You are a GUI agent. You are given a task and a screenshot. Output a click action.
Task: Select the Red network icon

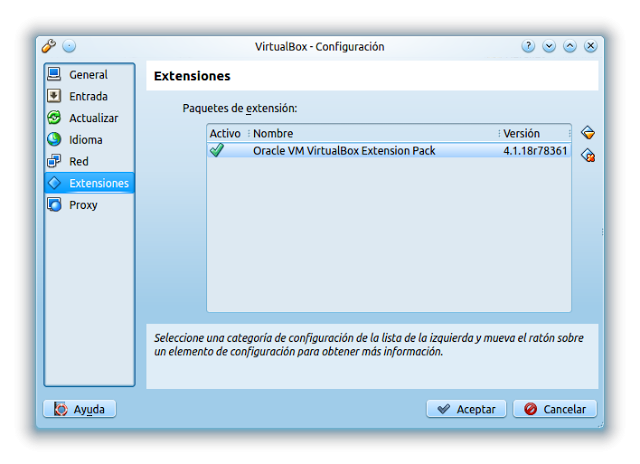(54, 161)
